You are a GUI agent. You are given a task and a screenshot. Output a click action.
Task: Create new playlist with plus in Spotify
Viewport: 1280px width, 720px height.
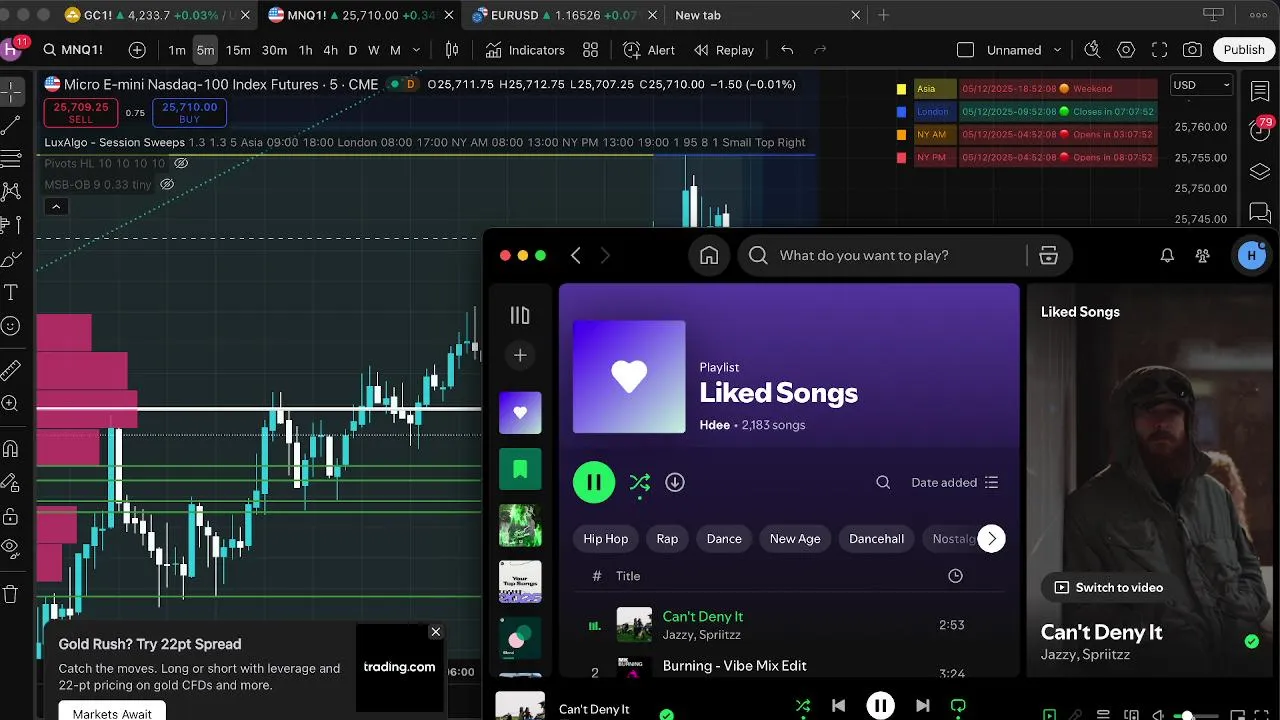pyautogui.click(x=520, y=355)
